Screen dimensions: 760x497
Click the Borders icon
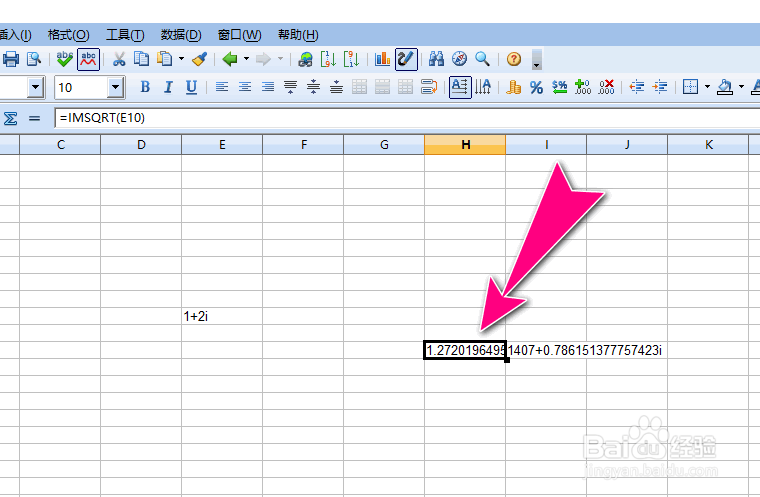coord(690,87)
